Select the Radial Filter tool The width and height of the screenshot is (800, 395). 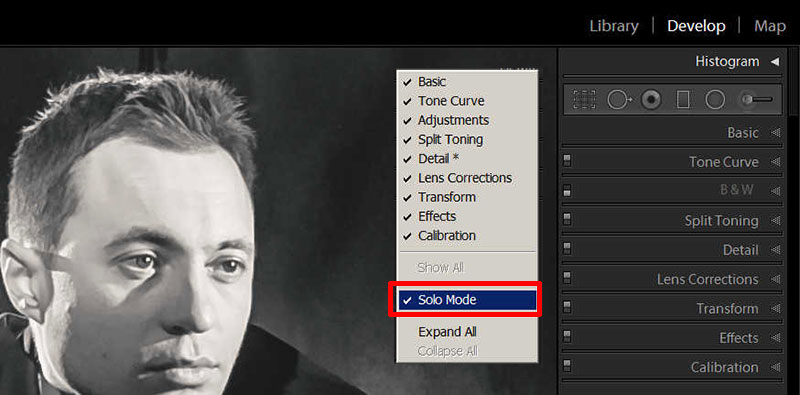pyautogui.click(x=715, y=99)
